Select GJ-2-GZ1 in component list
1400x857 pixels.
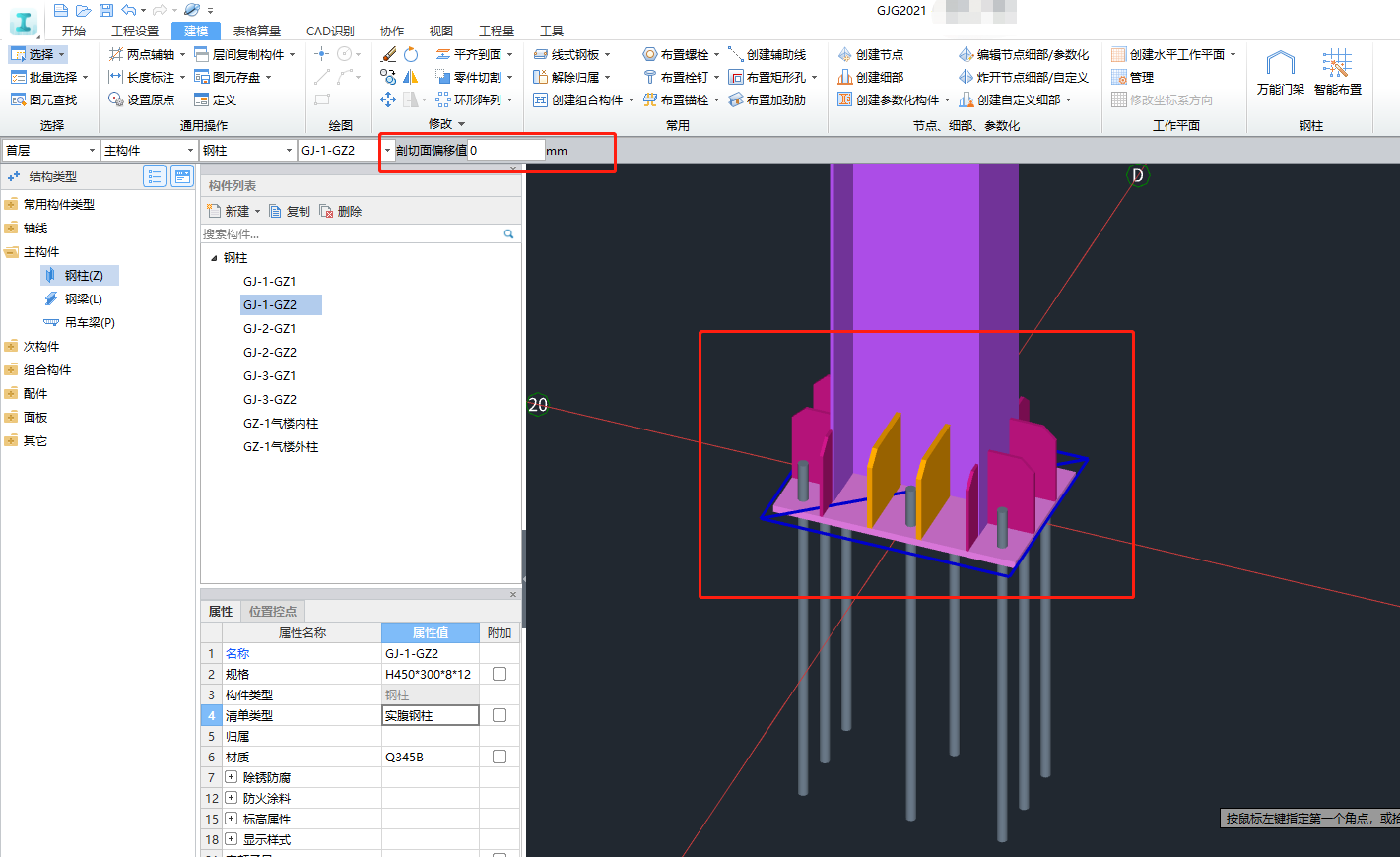[270, 328]
